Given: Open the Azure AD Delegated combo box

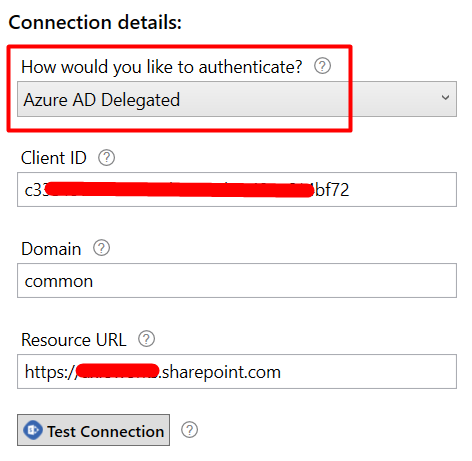Looking at the screenshot, I should (237, 99).
